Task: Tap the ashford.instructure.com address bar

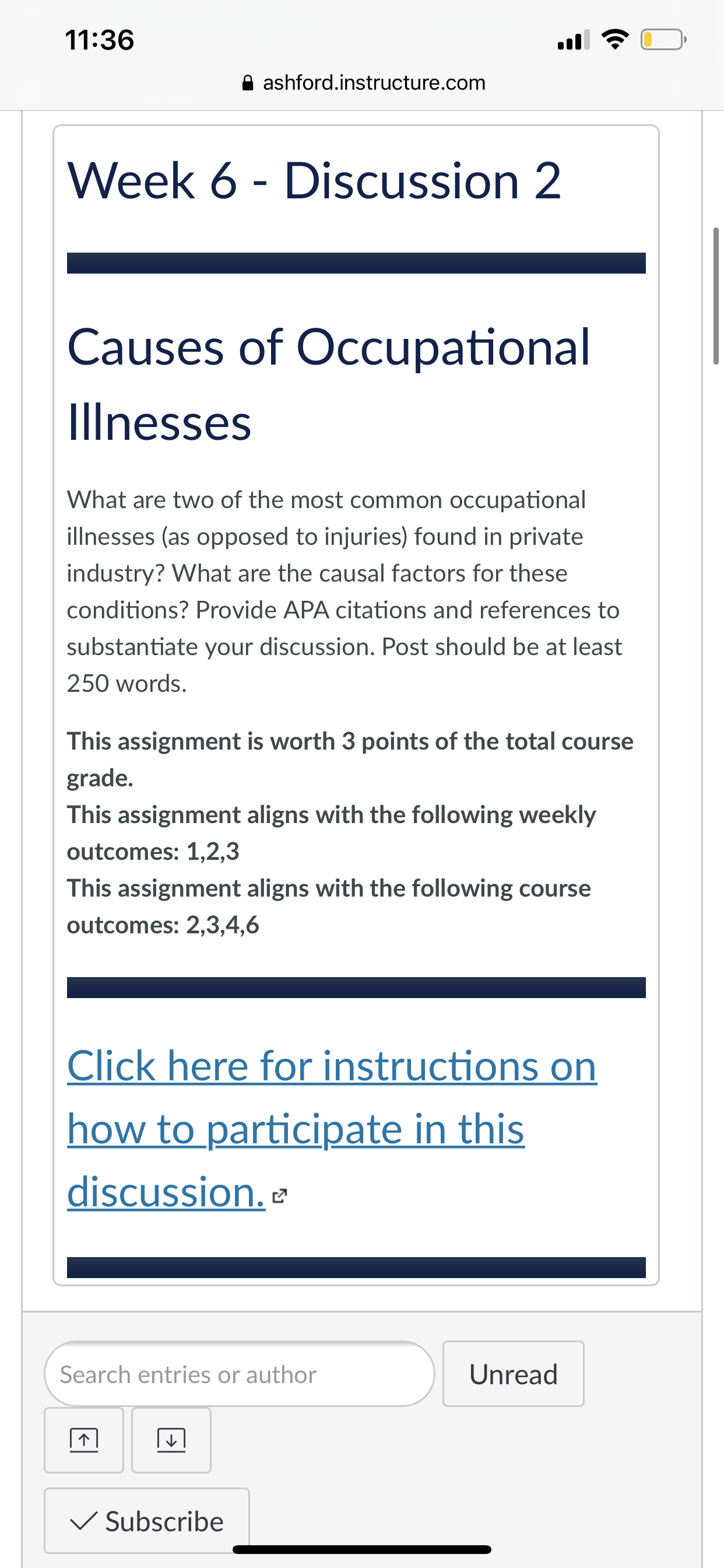Action: coord(363,83)
